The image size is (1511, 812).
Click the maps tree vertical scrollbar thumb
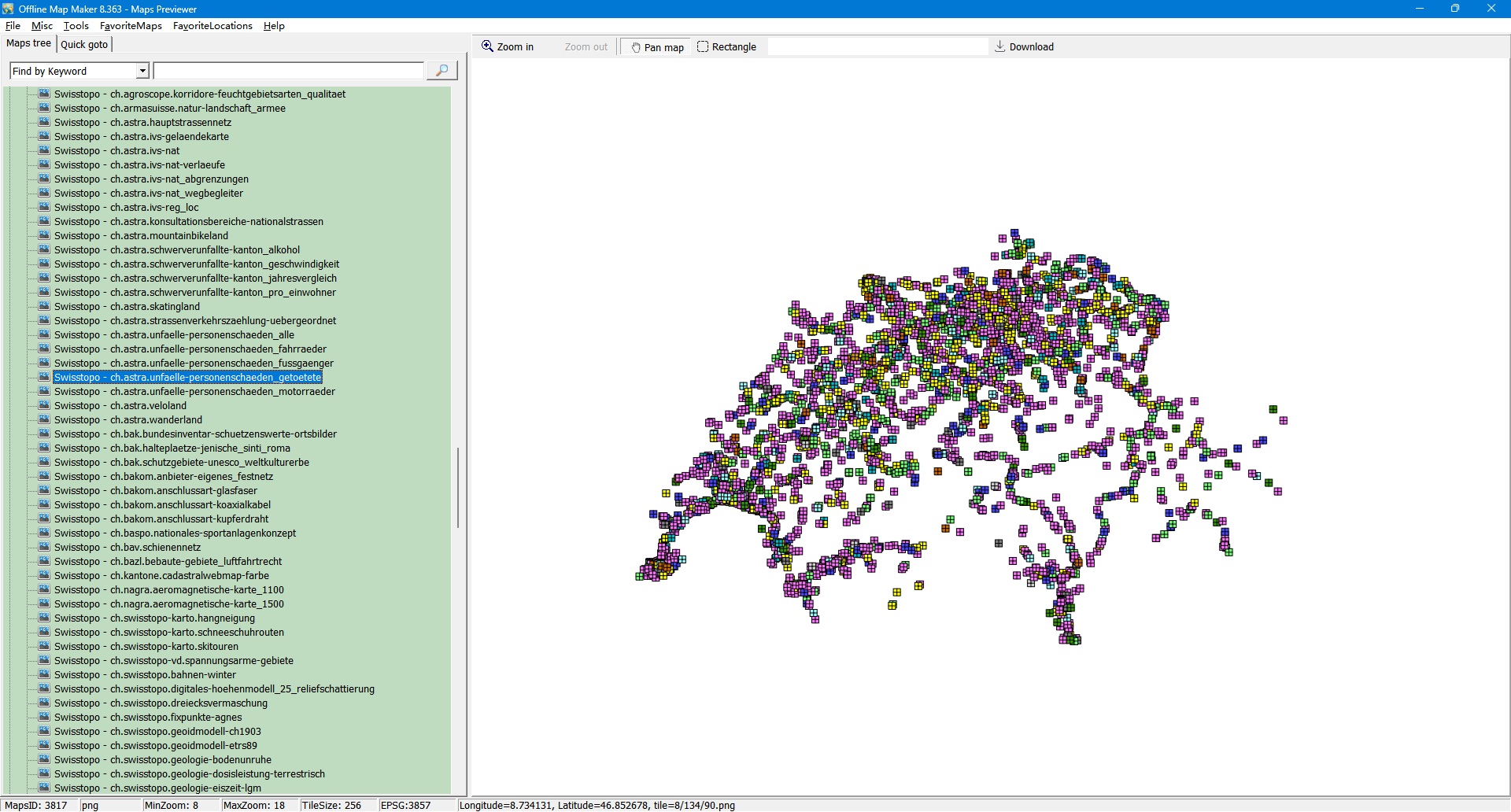point(457,488)
